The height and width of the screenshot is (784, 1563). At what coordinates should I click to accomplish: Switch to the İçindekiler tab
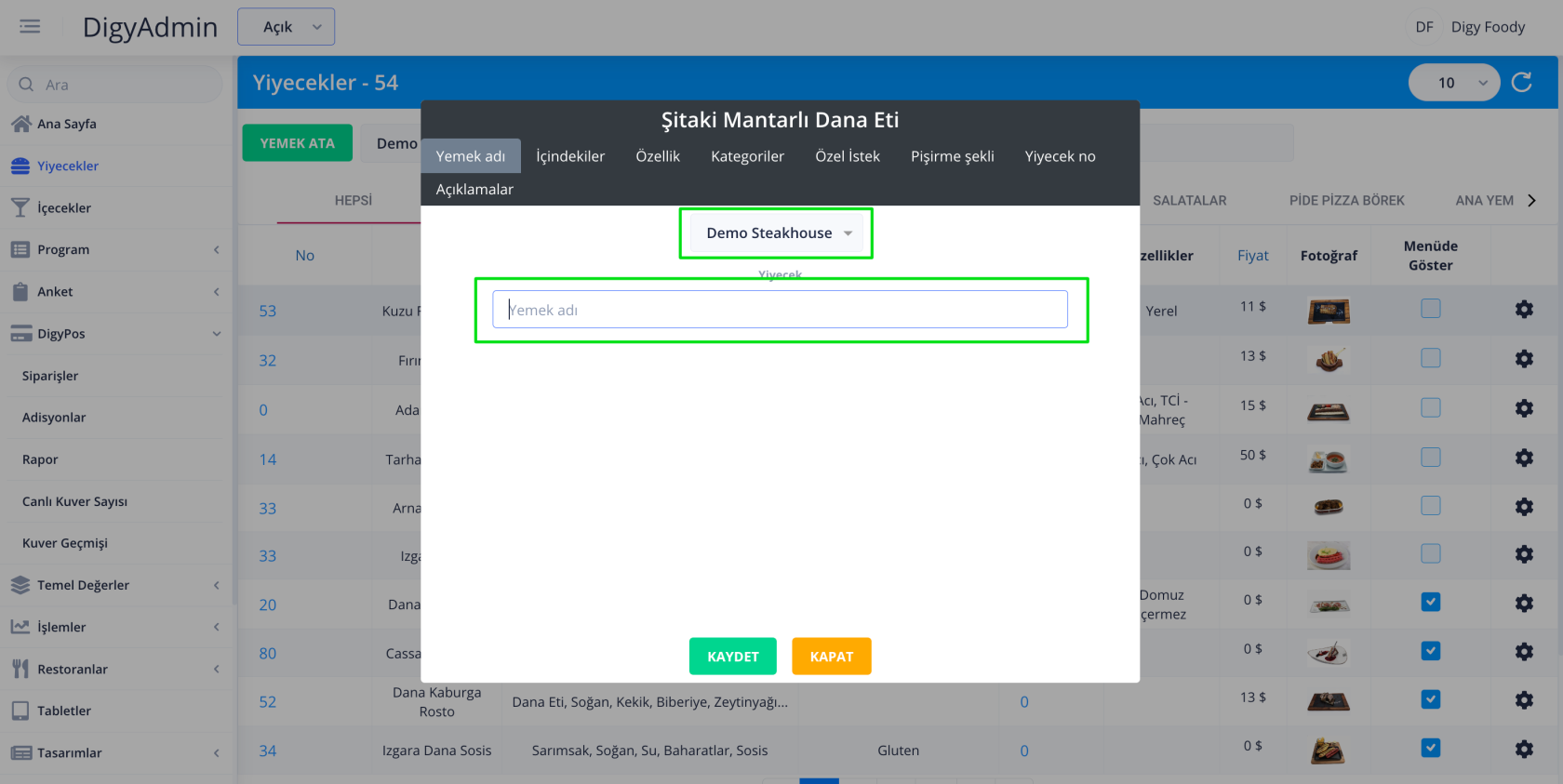(x=570, y=156)
